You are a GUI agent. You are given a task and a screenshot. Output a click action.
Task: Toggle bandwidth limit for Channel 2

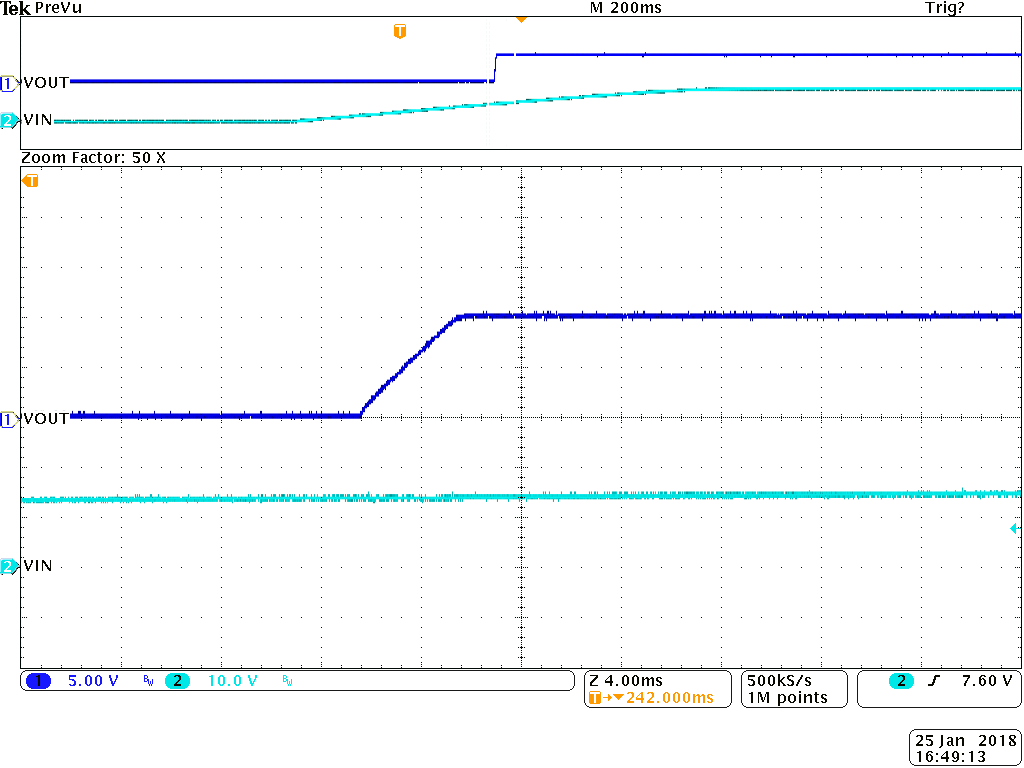[285, 682]
